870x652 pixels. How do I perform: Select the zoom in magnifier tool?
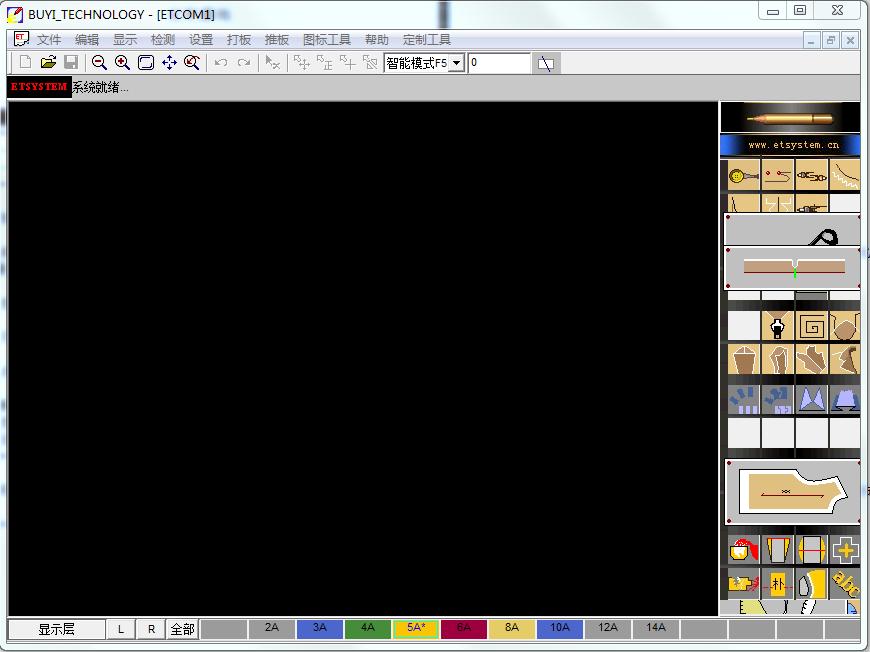[121, 62]
